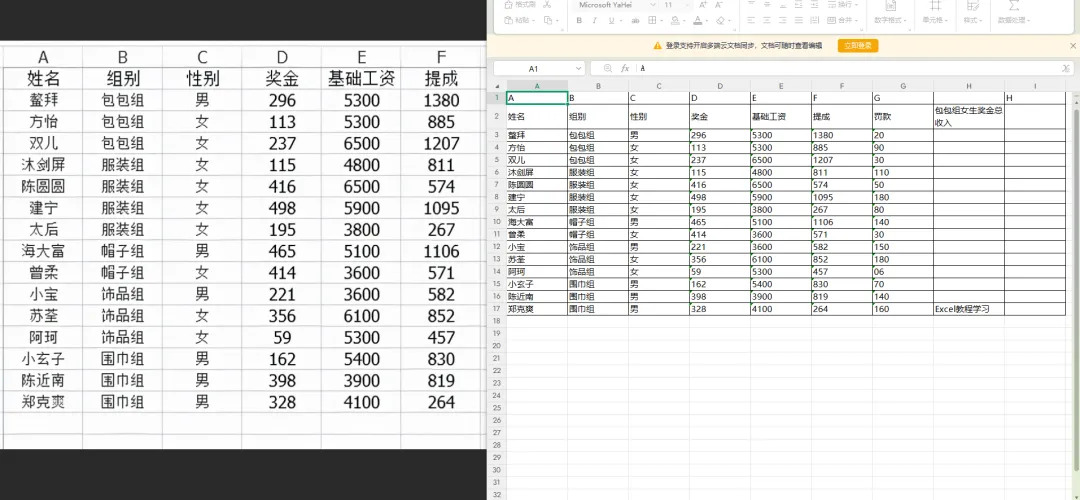Open the Microsoft YaHei font name dropdown

click(652, 5)
